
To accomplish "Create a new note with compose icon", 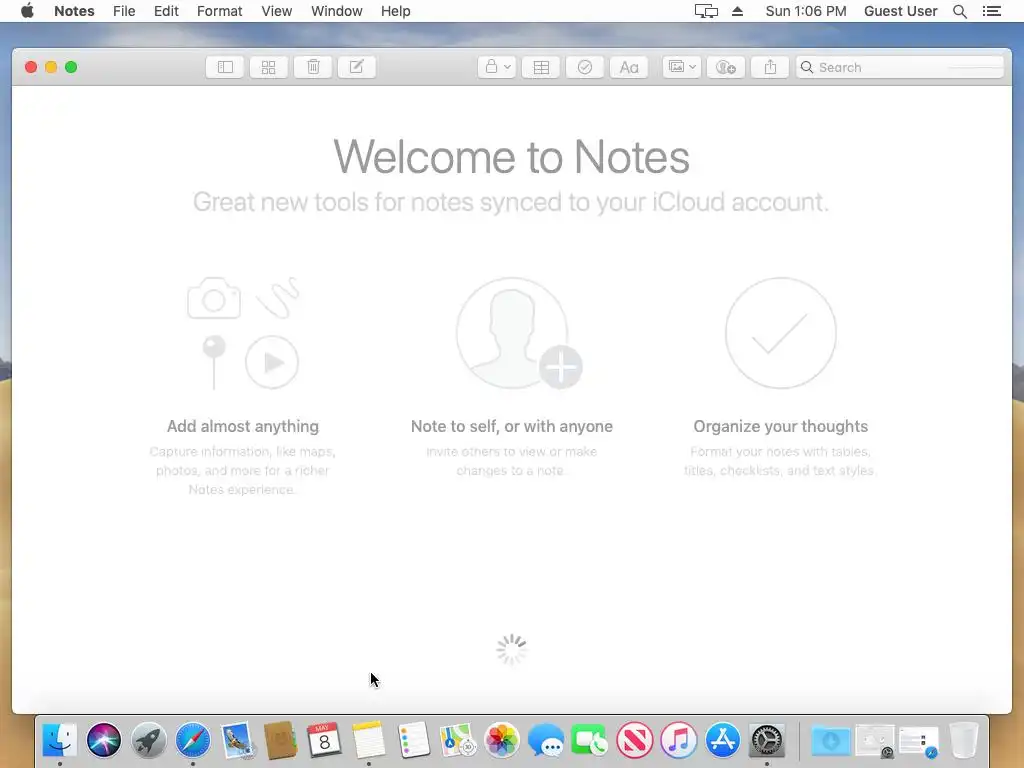I will 357,67.
